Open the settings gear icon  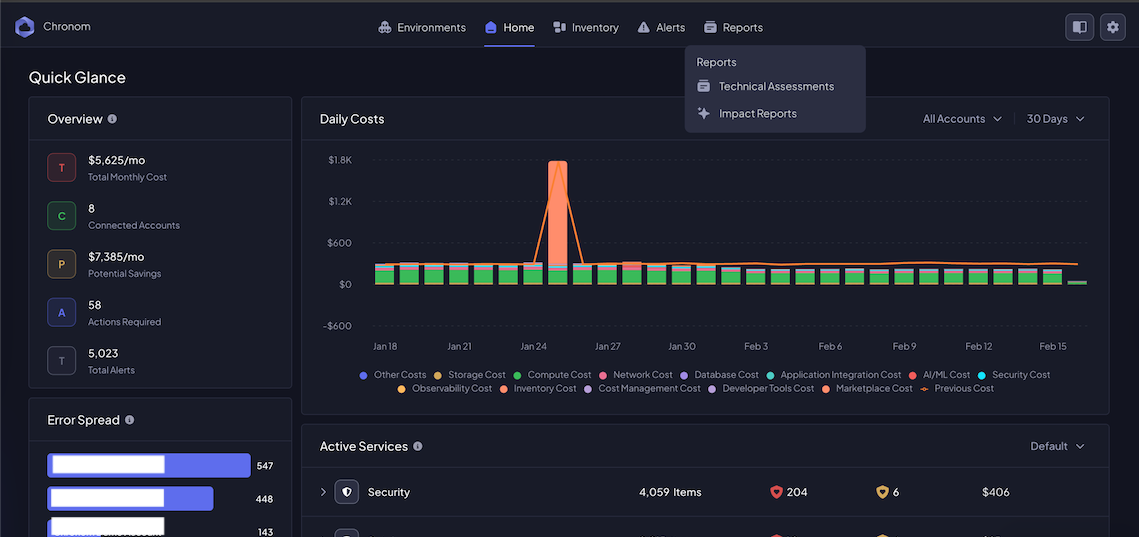tap(1112, 27)
